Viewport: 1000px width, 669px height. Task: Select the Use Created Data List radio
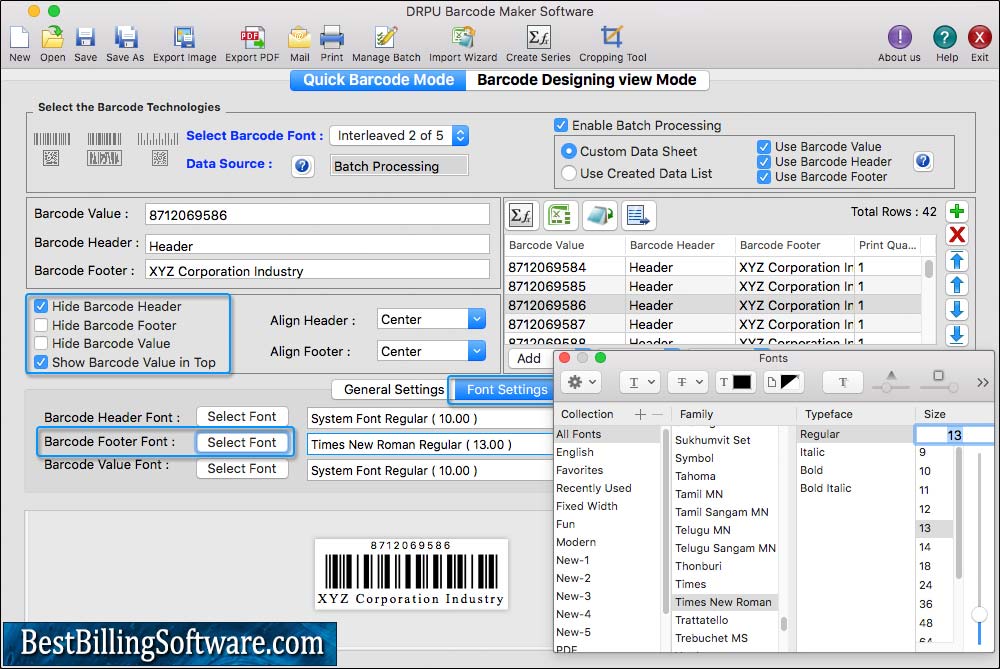click(568, 173)
